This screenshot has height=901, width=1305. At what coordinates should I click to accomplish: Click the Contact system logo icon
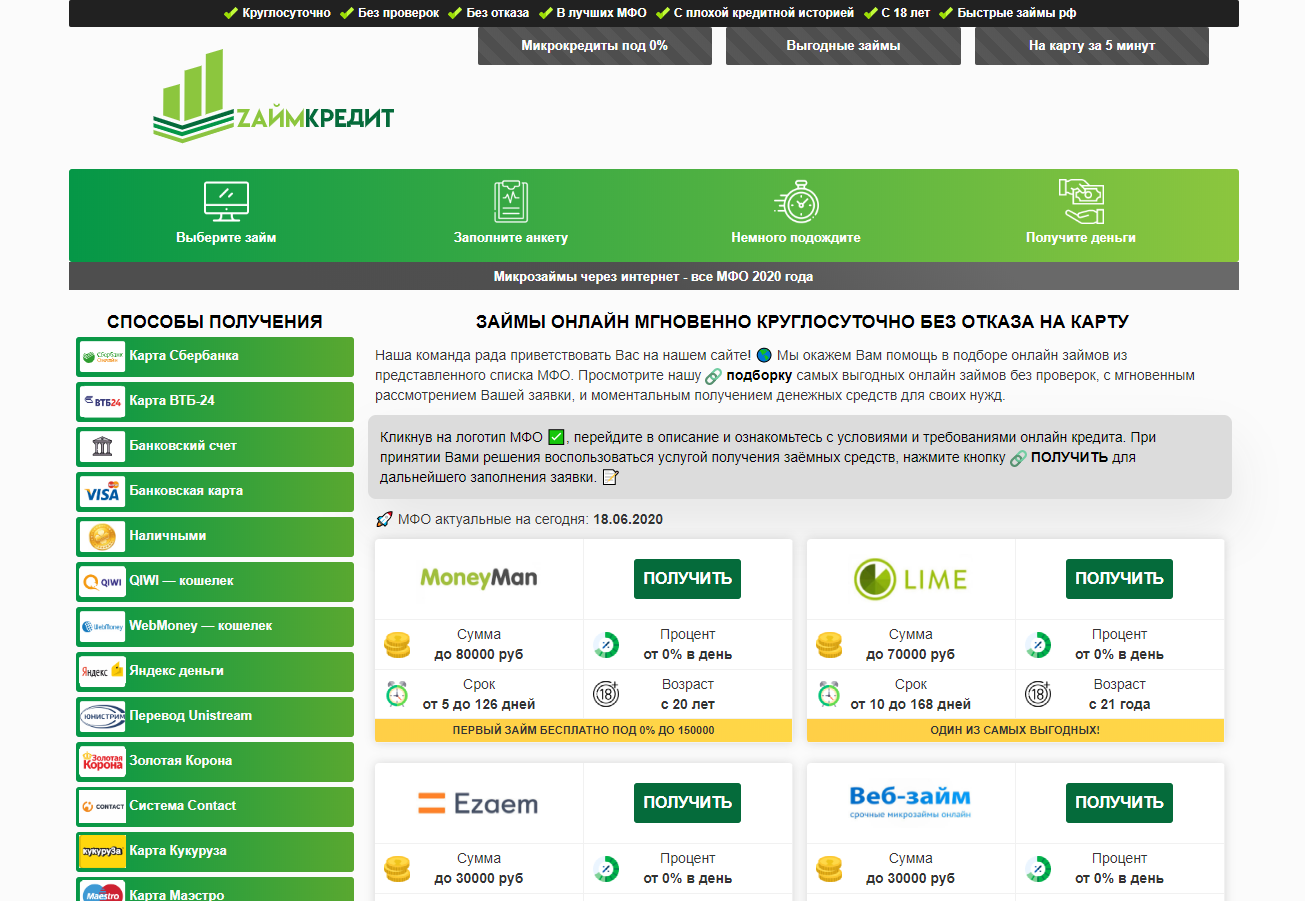pyautogui.click(x=102, y=806)
